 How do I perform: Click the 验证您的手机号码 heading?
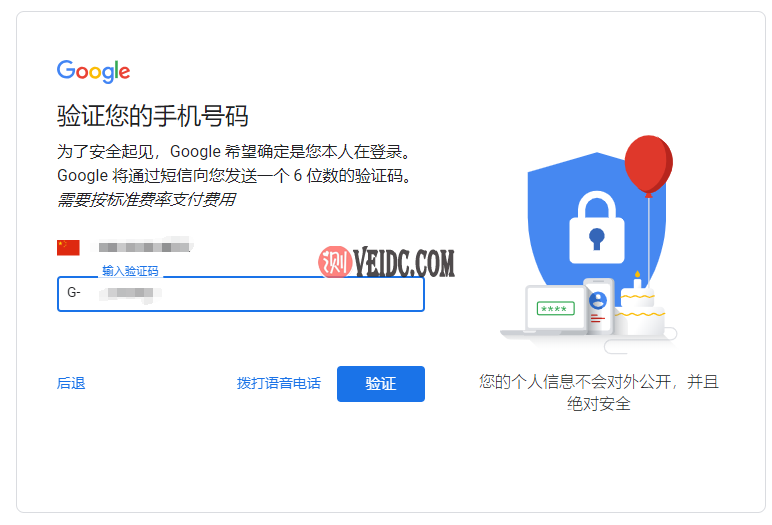[x=153, y=116]
